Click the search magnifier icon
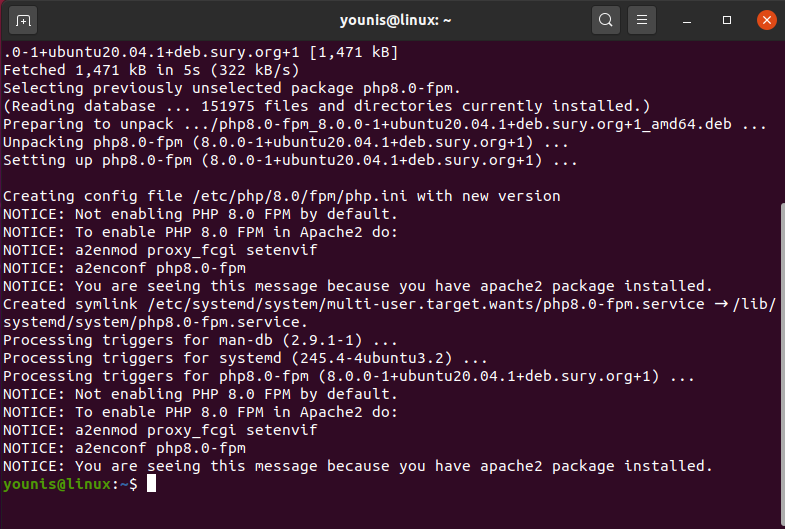Screen dimensions: 785x529 click(606, 19)
